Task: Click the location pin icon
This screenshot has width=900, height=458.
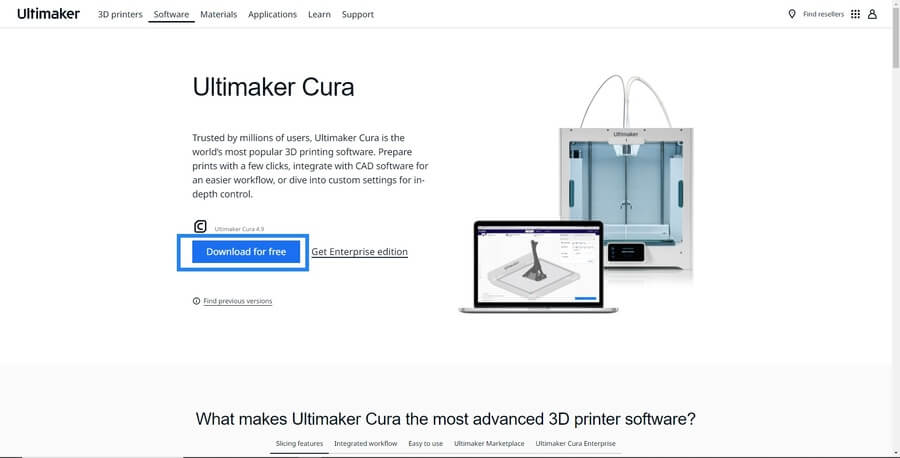Action: point(792,14)
